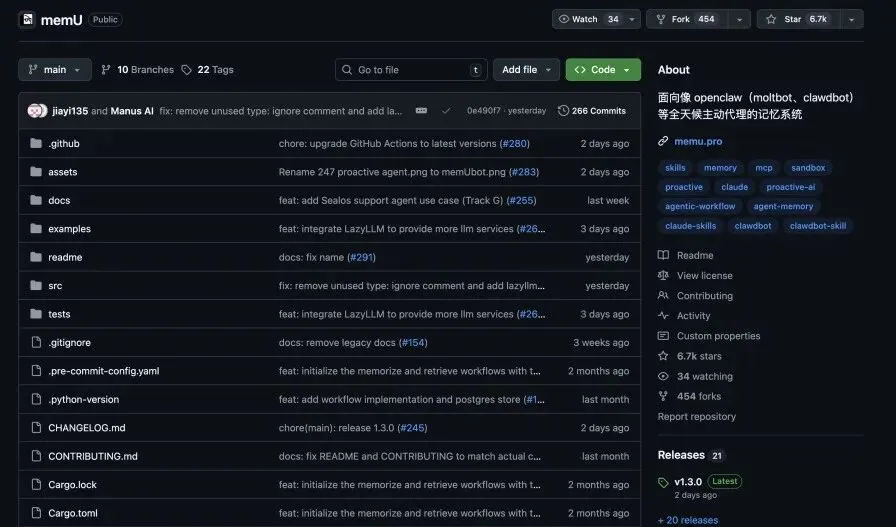Select the agentic-workflow topic tag

(x=700, y=206)
